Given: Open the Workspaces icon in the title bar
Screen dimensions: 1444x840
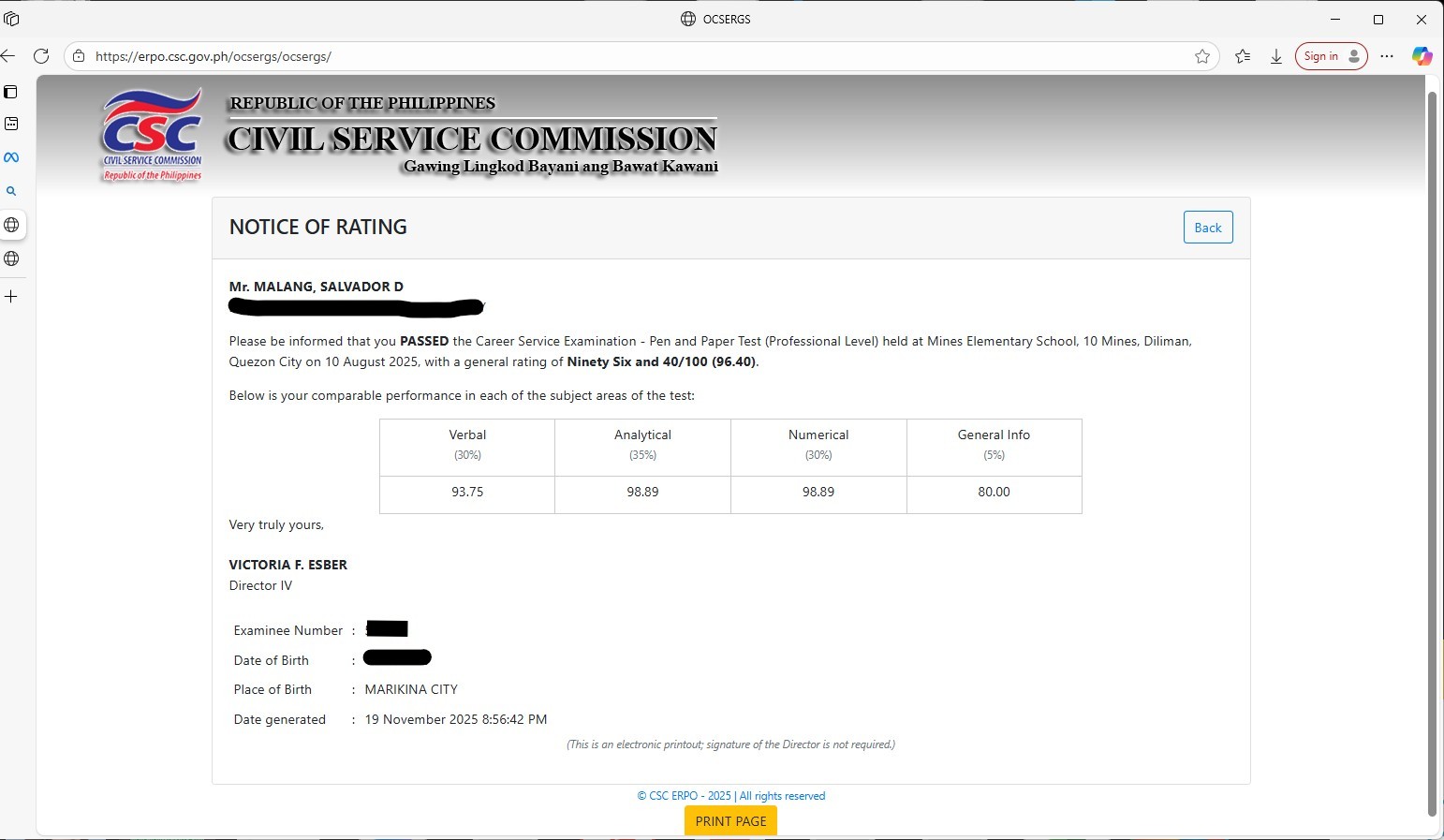Looking at the screenshot, I should click(x=11, y=19).
